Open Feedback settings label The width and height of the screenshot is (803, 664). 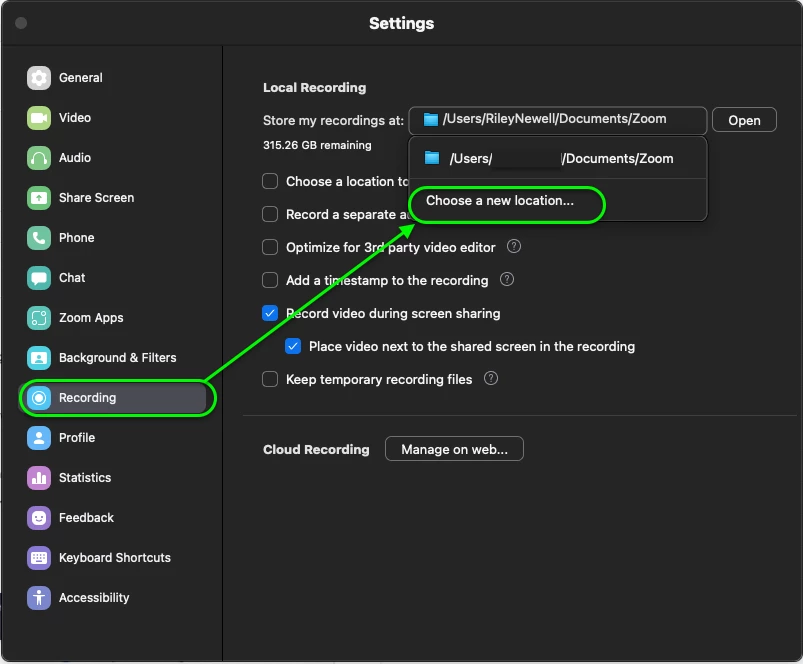[x=86, y=518]
